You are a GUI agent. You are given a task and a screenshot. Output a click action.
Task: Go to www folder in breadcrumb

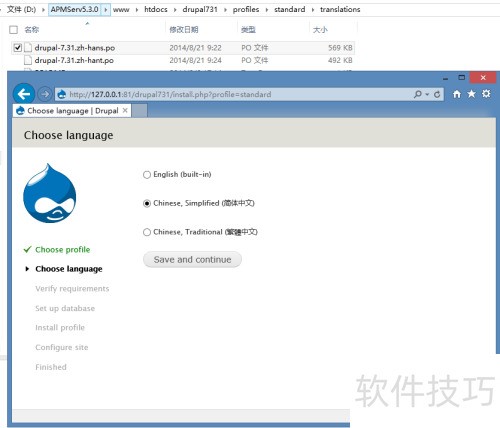coord(121,10)
